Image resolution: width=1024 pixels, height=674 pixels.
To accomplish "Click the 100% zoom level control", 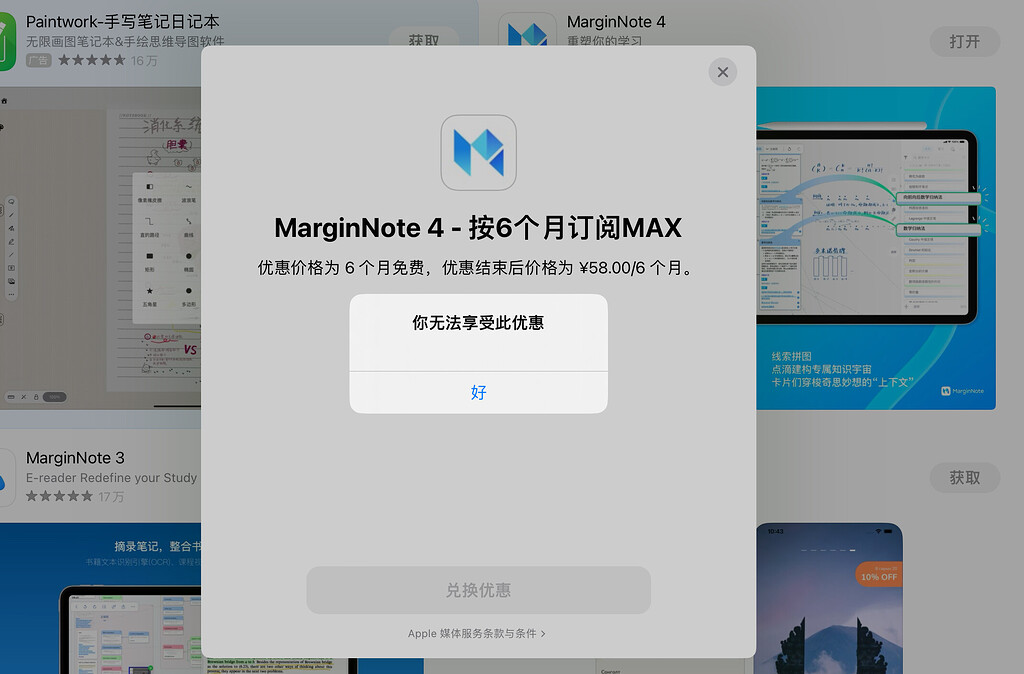I will (x=55, y=397).
